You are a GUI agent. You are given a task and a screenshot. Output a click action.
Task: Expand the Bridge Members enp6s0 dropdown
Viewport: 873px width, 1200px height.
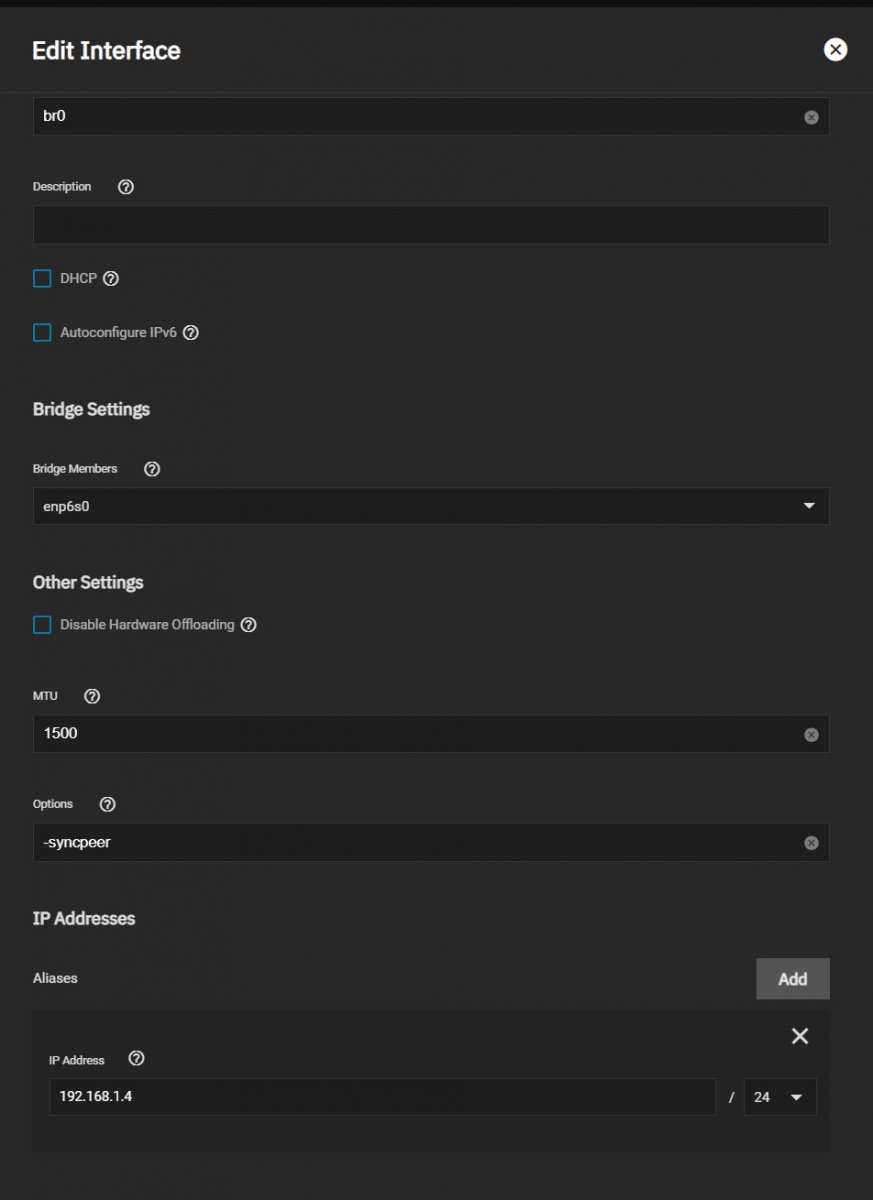tap(431, 506)
